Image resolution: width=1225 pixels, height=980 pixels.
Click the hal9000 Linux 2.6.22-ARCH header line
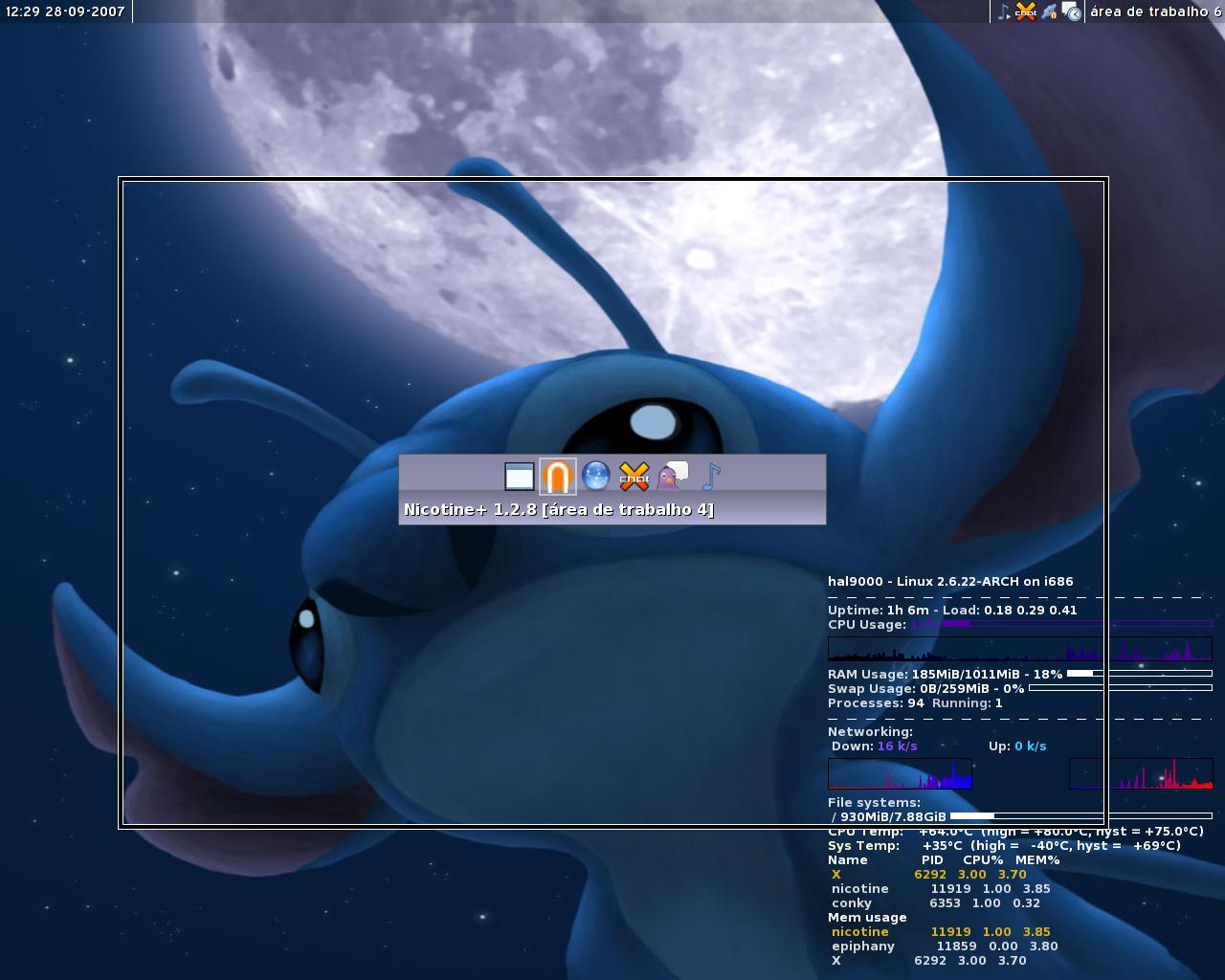(x=950, y=581)
